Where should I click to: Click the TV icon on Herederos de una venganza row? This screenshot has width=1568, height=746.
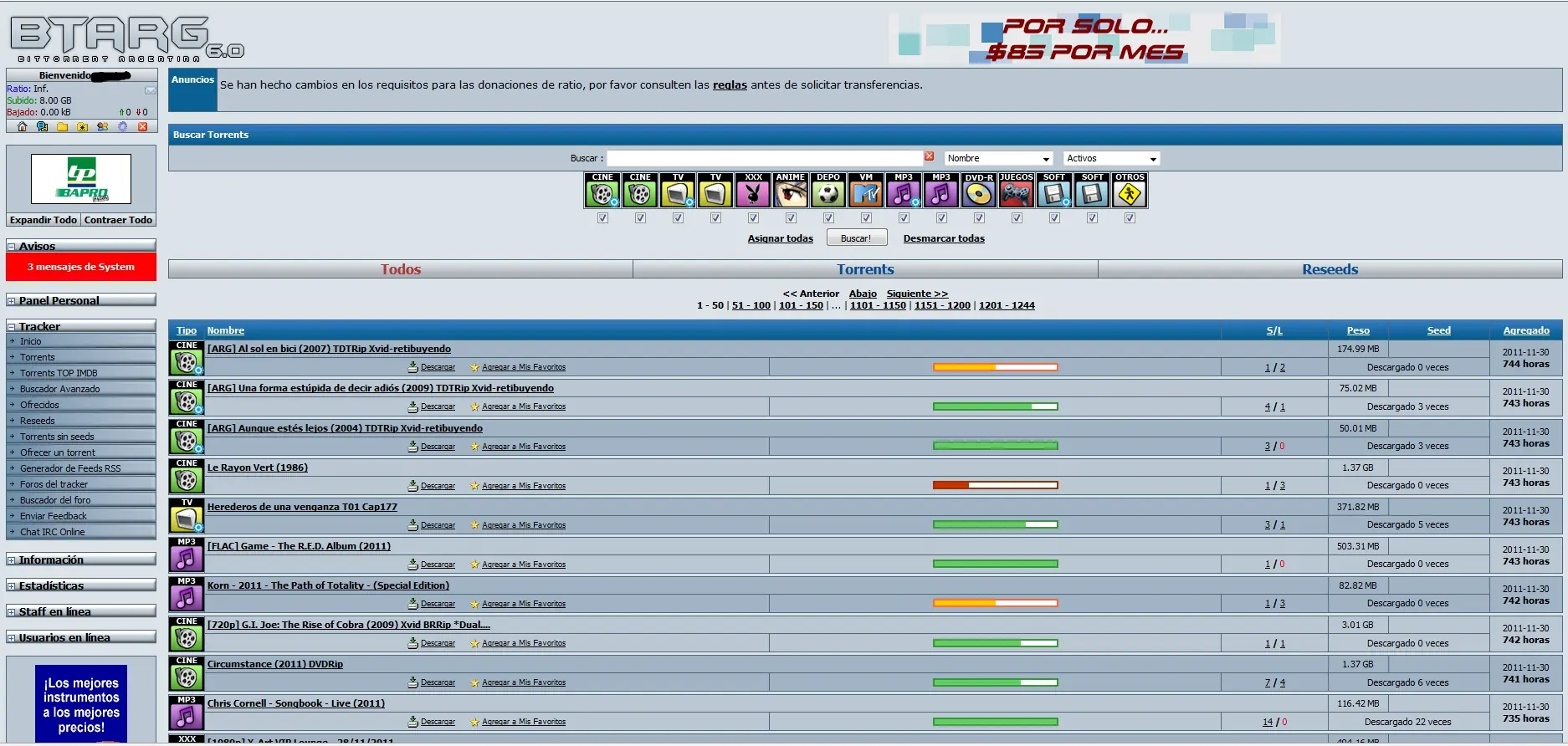point(187,515)
